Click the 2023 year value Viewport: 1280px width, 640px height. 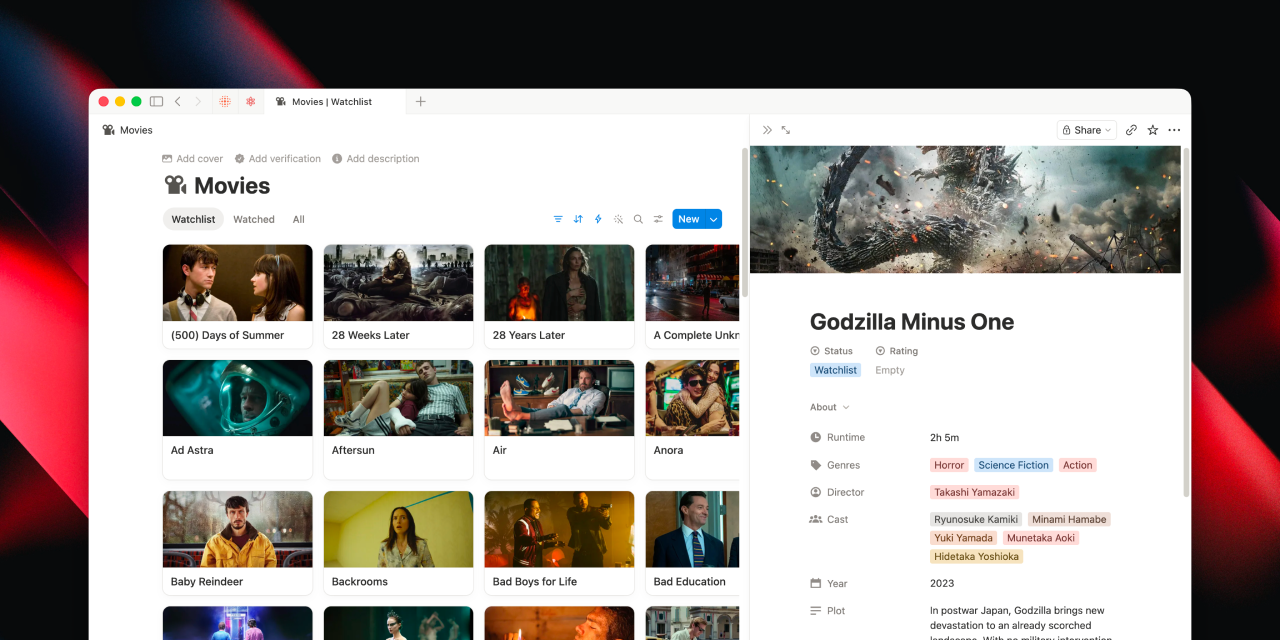[x=942, y=583]
